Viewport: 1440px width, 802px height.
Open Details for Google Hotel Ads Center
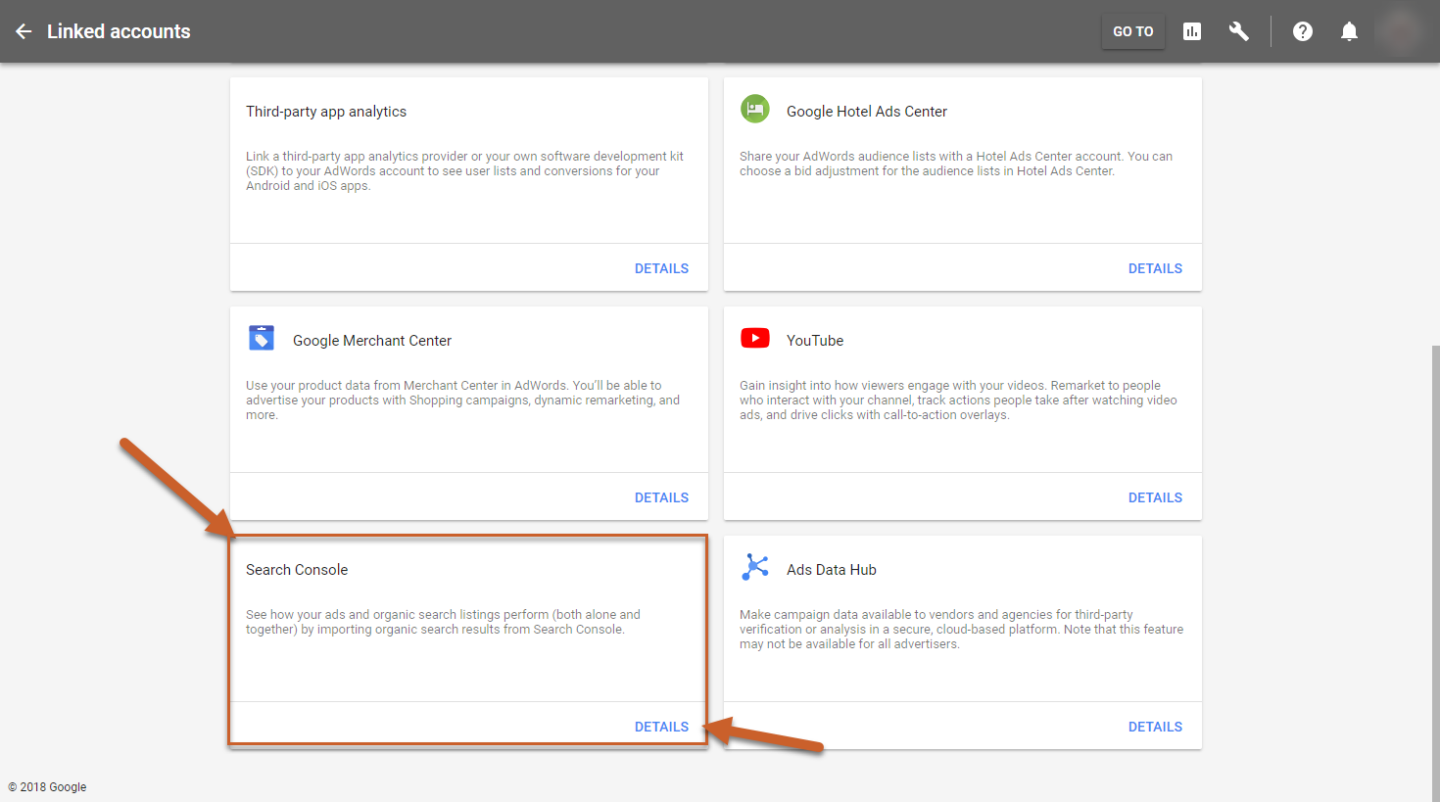pos(1155,268)
